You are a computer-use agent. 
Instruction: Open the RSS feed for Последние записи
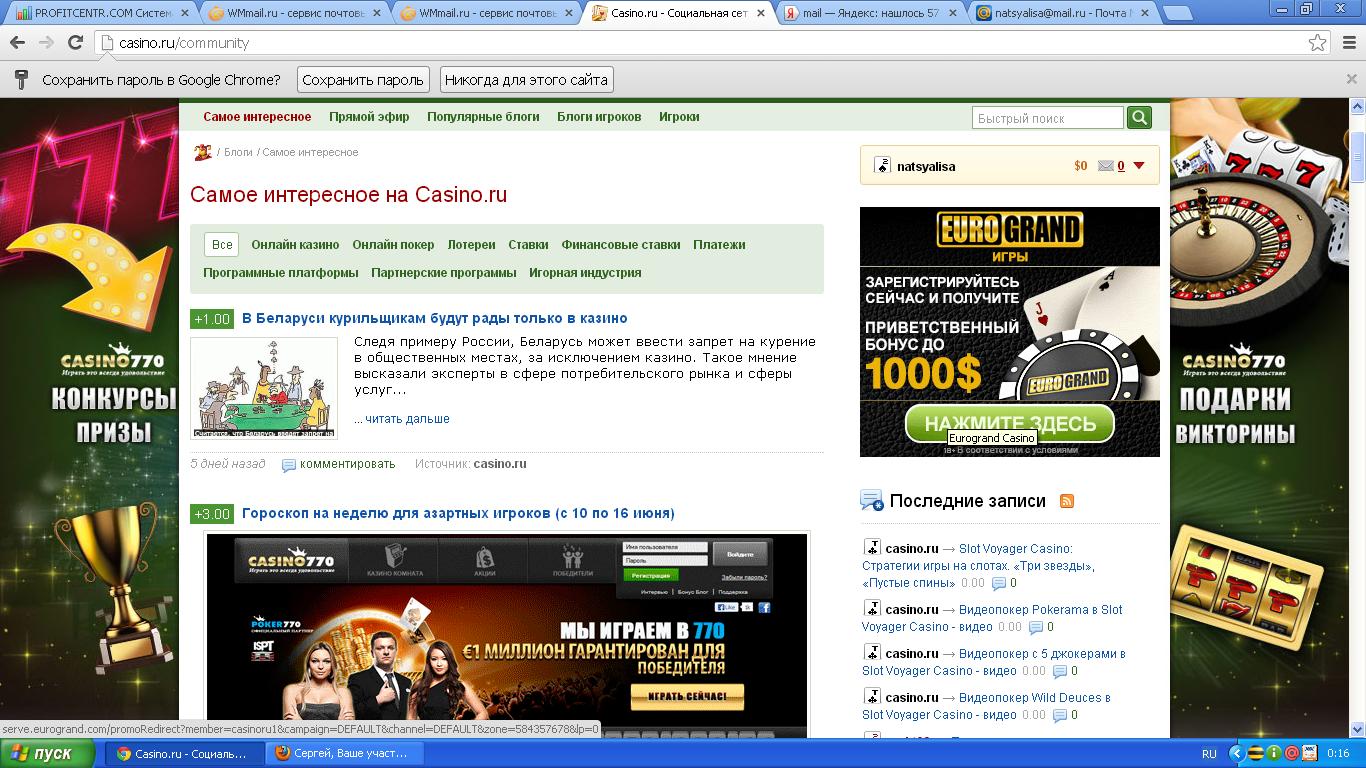[1067, 501]
